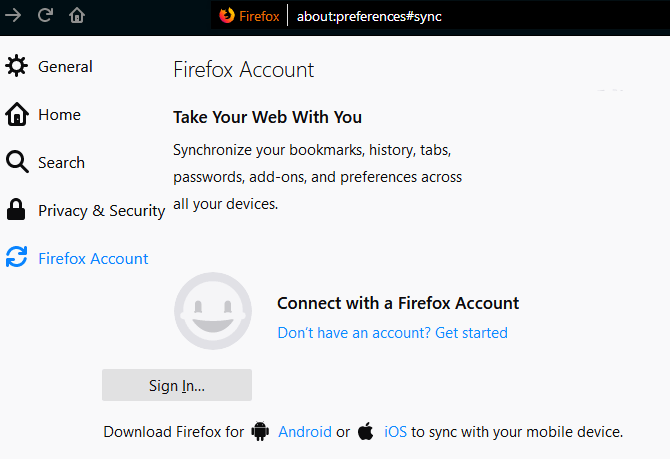670x459 pixels.
Task: Click the about:preferences#sync address field
Action: pyautogui.click(x=369, y=16)
